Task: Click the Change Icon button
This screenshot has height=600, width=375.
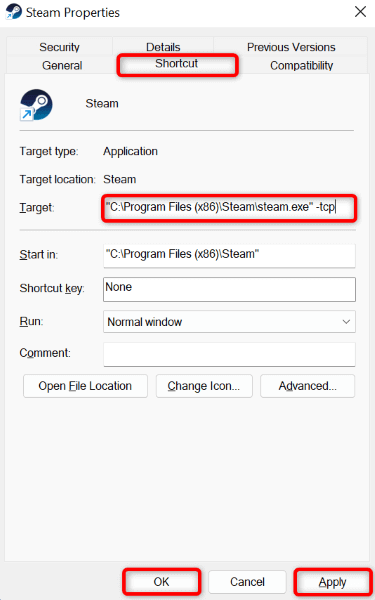Action: [x=204, y=386]
